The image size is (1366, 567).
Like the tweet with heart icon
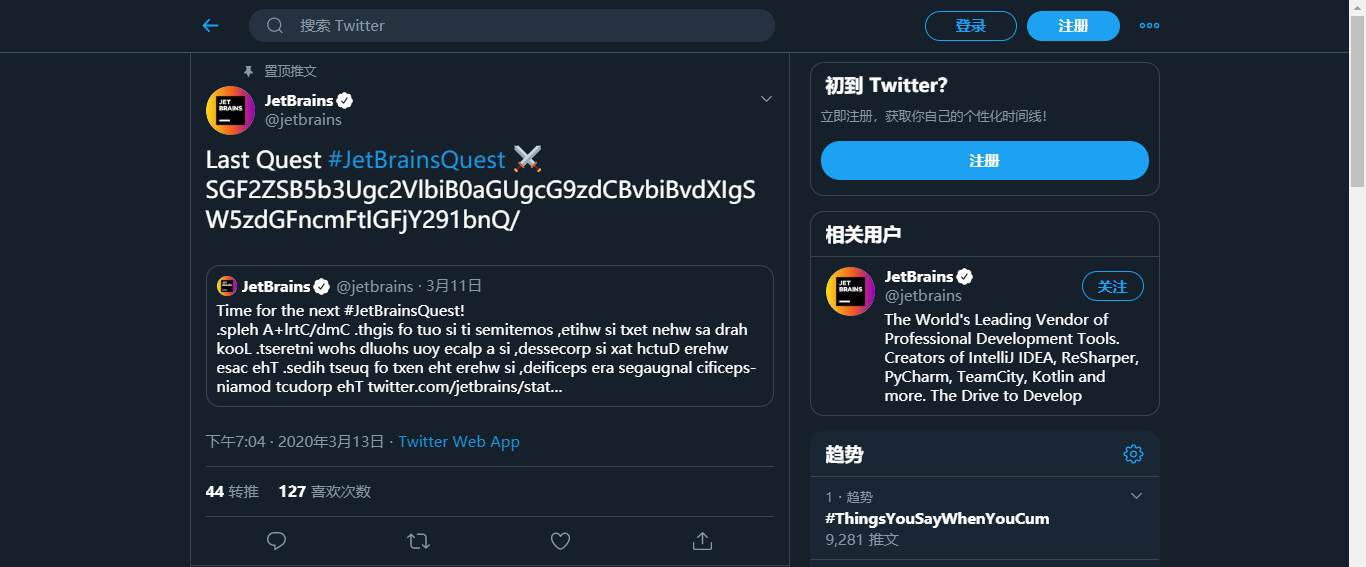[x=561, y=541]
